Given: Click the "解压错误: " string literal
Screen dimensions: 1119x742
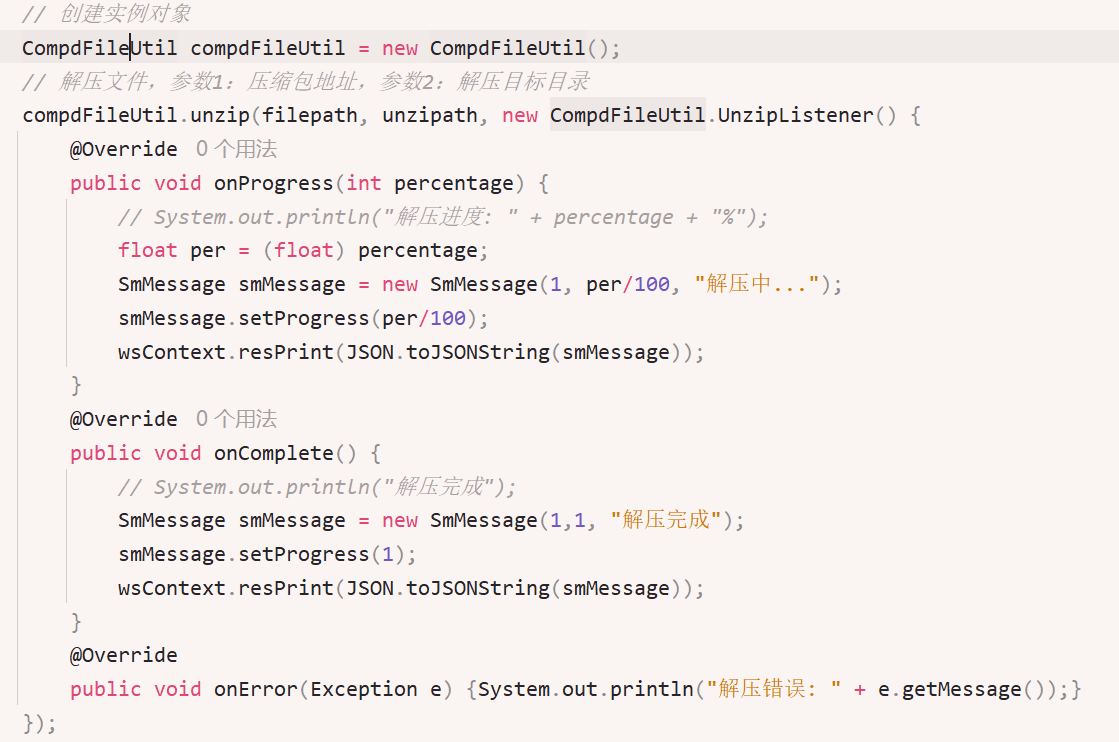Looking at the screenshot, I should pyautogui.click(x=773, y=689).
